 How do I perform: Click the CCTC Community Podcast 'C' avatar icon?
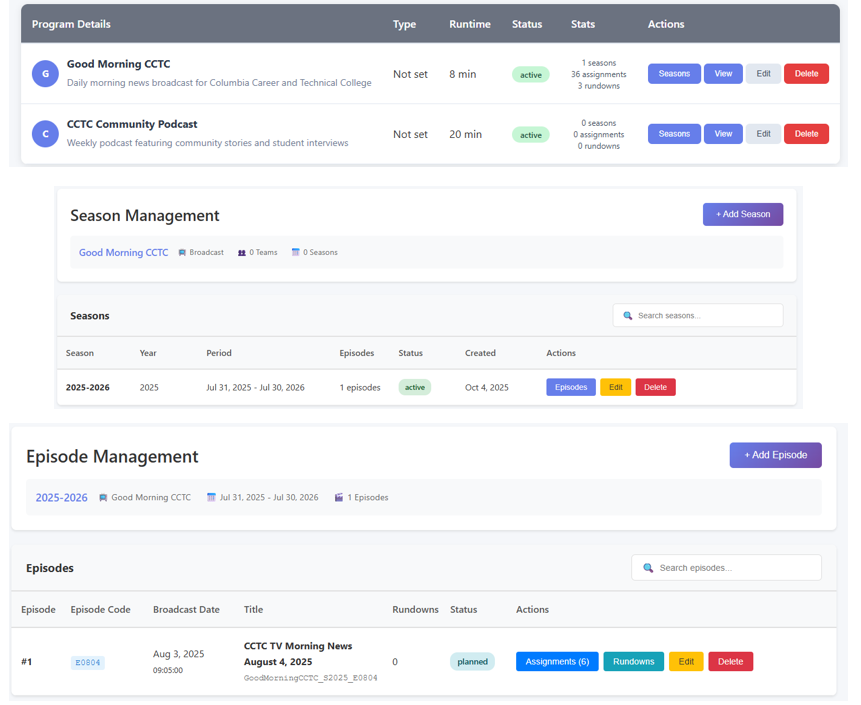(45, 134)
